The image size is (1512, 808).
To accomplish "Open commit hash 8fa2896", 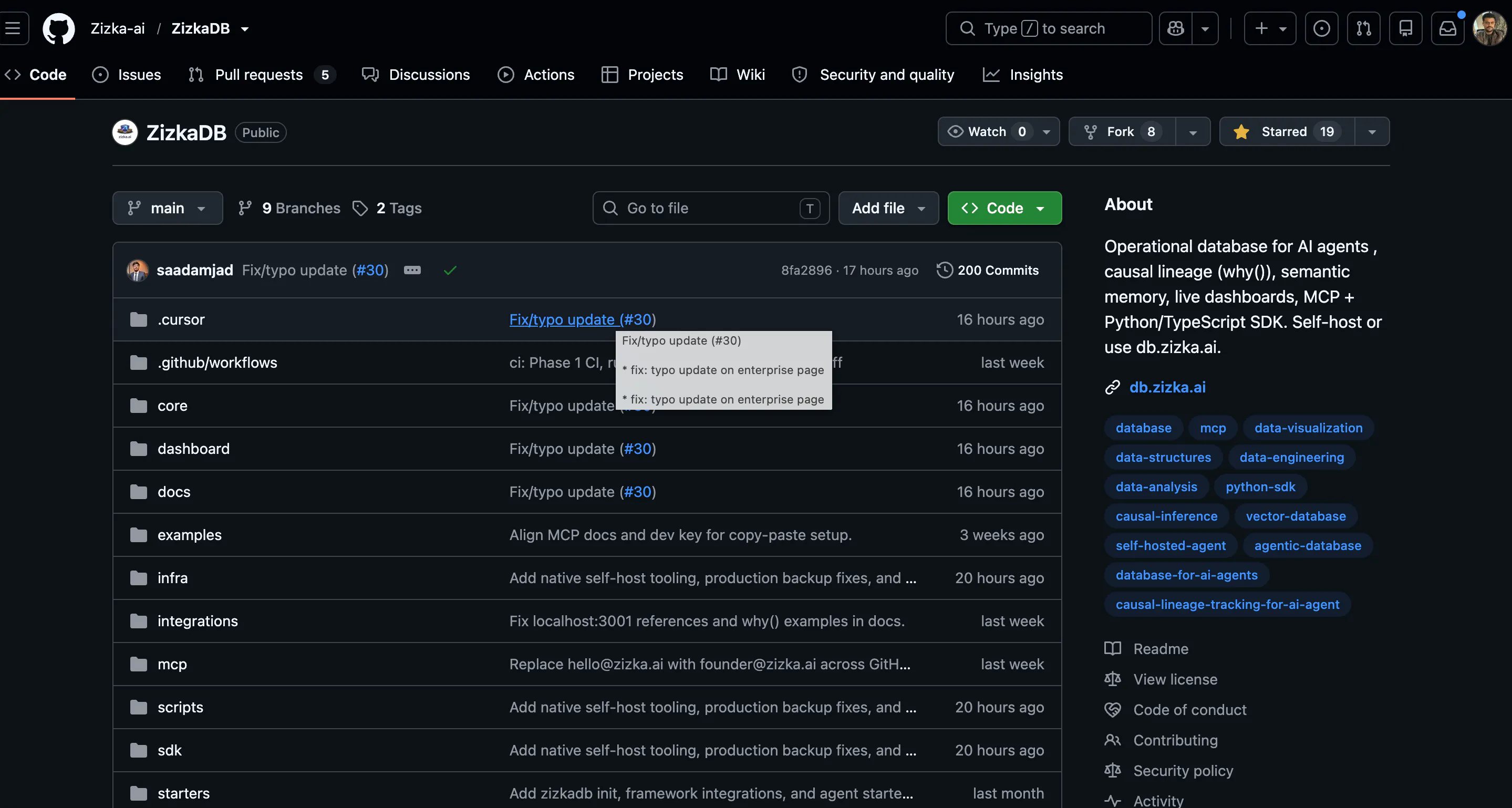I will (806, 270).
